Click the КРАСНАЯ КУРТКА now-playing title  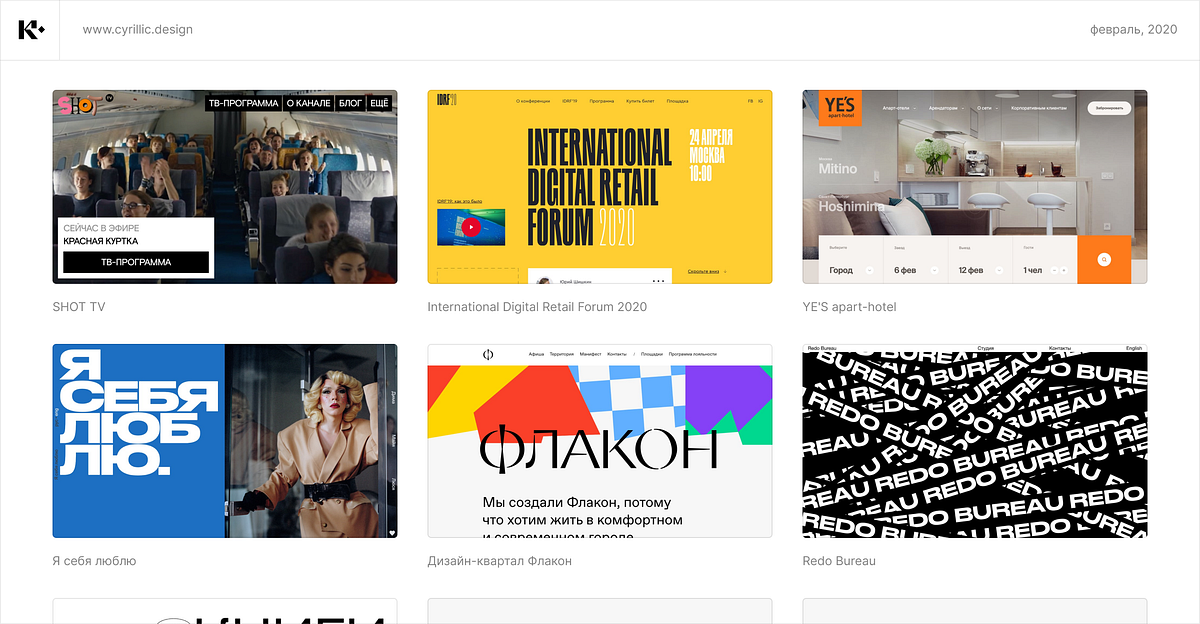pos(101,241)
